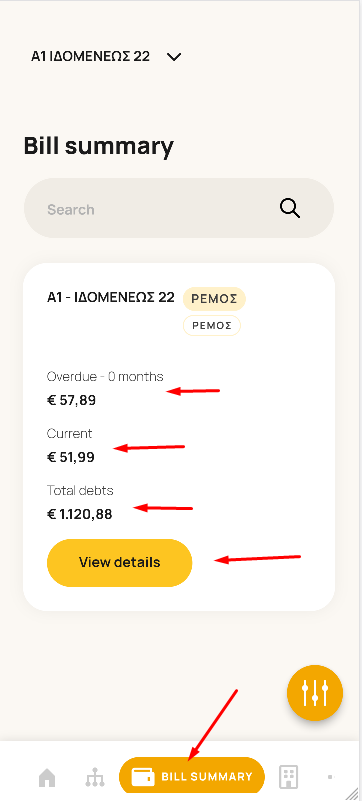Open the A1 ΙΔΟΜΕΝΕΩΣ 22 property selector
The image size is (362, 801).
(106, 56)
